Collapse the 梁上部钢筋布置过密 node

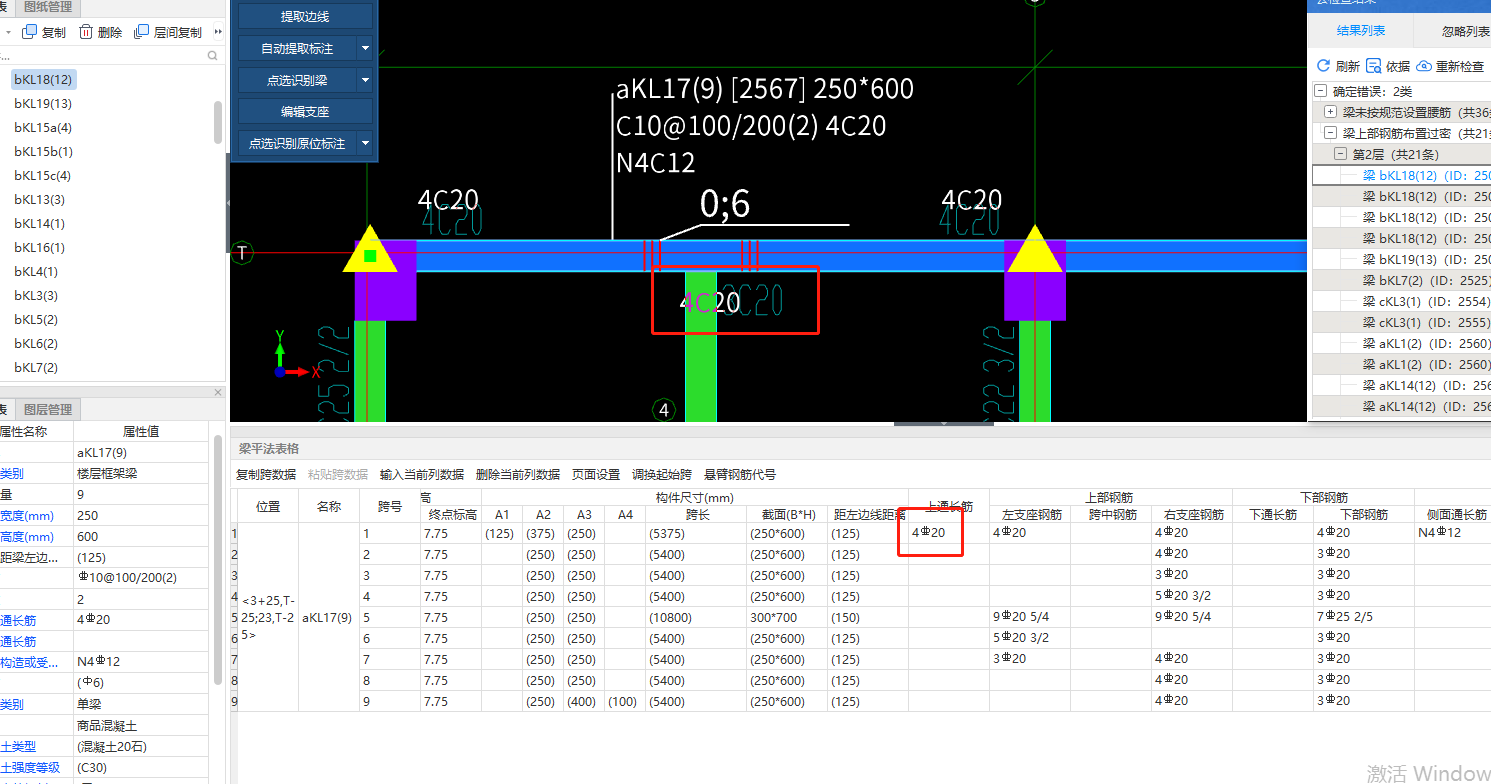tap(1330, 133)
